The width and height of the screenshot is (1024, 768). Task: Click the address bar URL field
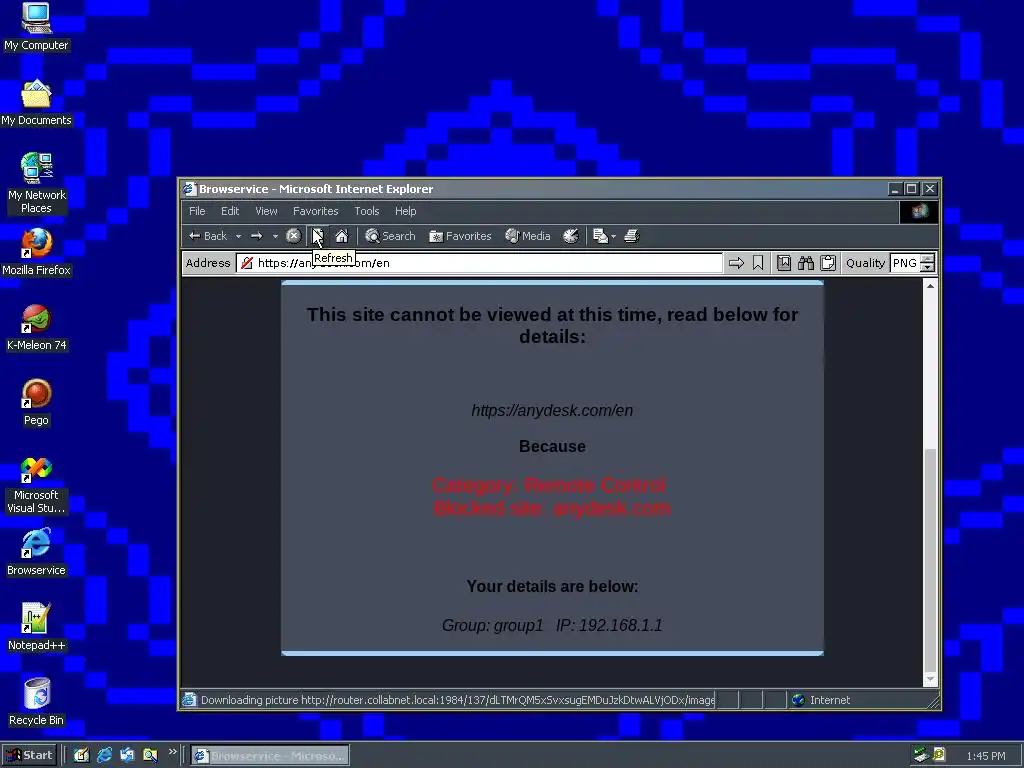[479, 263]
